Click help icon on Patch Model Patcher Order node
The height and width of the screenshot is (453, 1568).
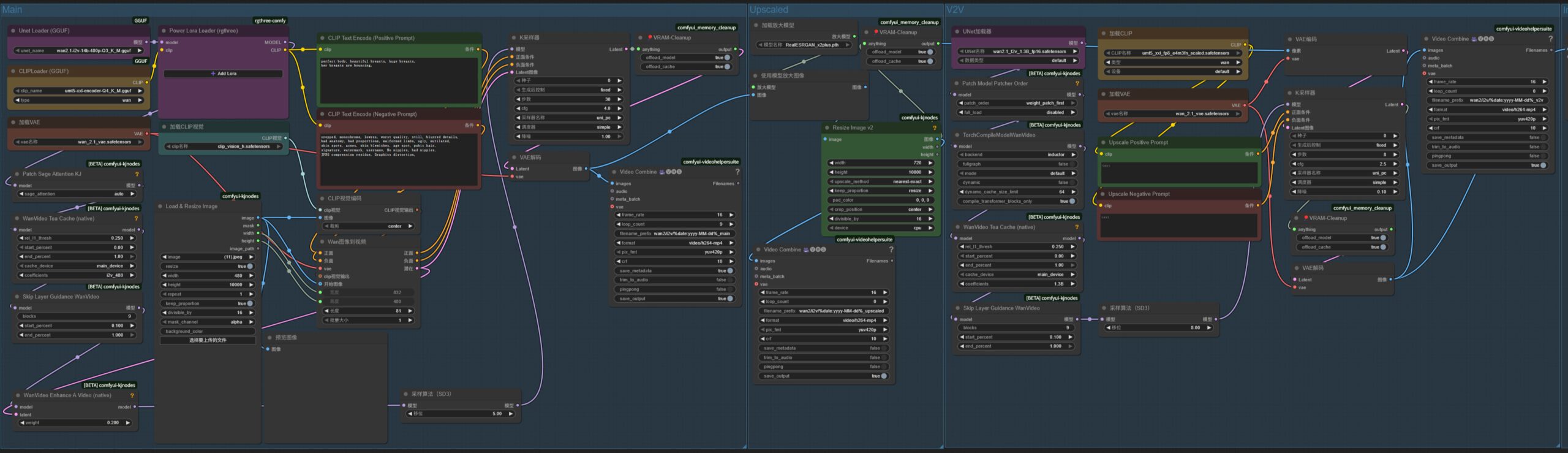point(1077,83)
